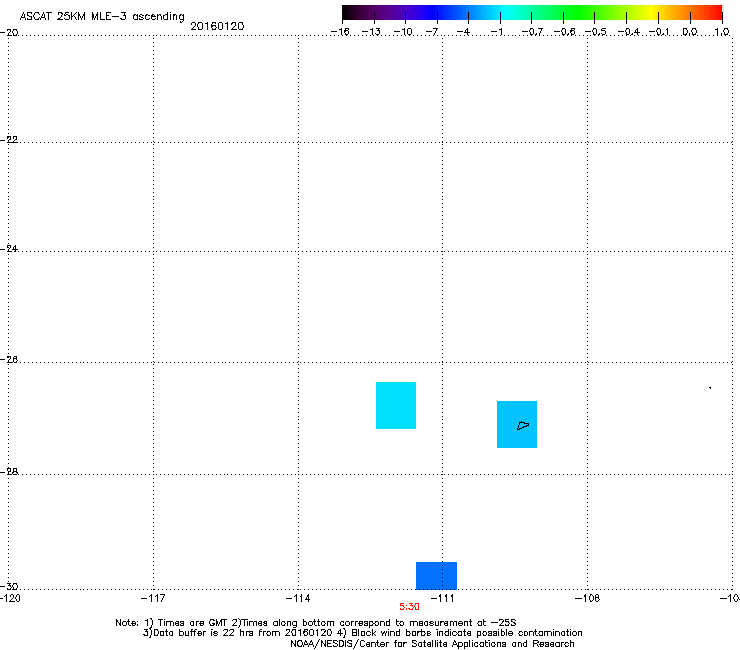Click the -108 longitude axis label
This screenshot has height=650, width=740.
pos(587,599)
